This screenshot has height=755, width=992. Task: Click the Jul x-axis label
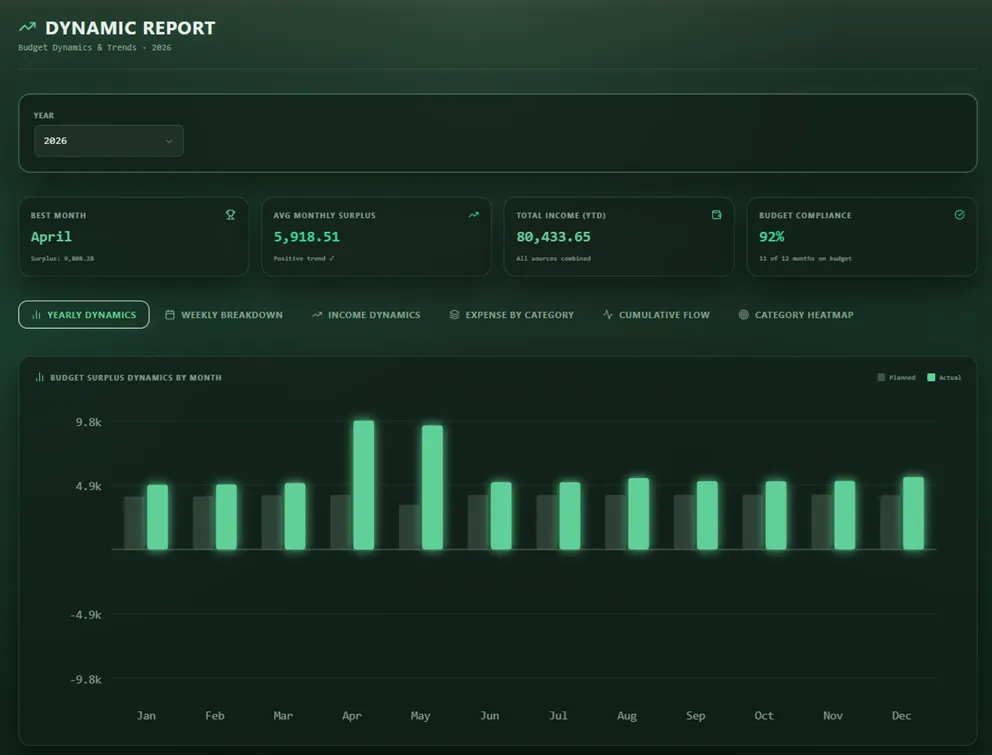[558, 715]
